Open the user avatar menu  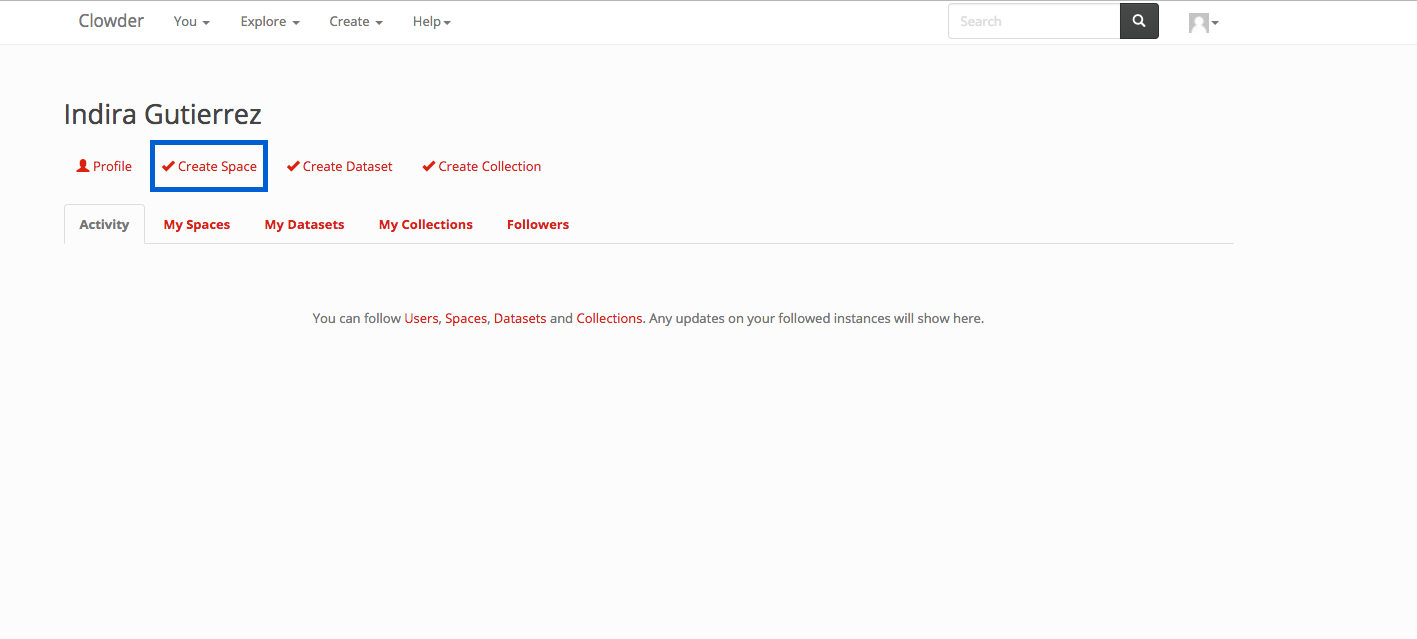coord(1203,22)
